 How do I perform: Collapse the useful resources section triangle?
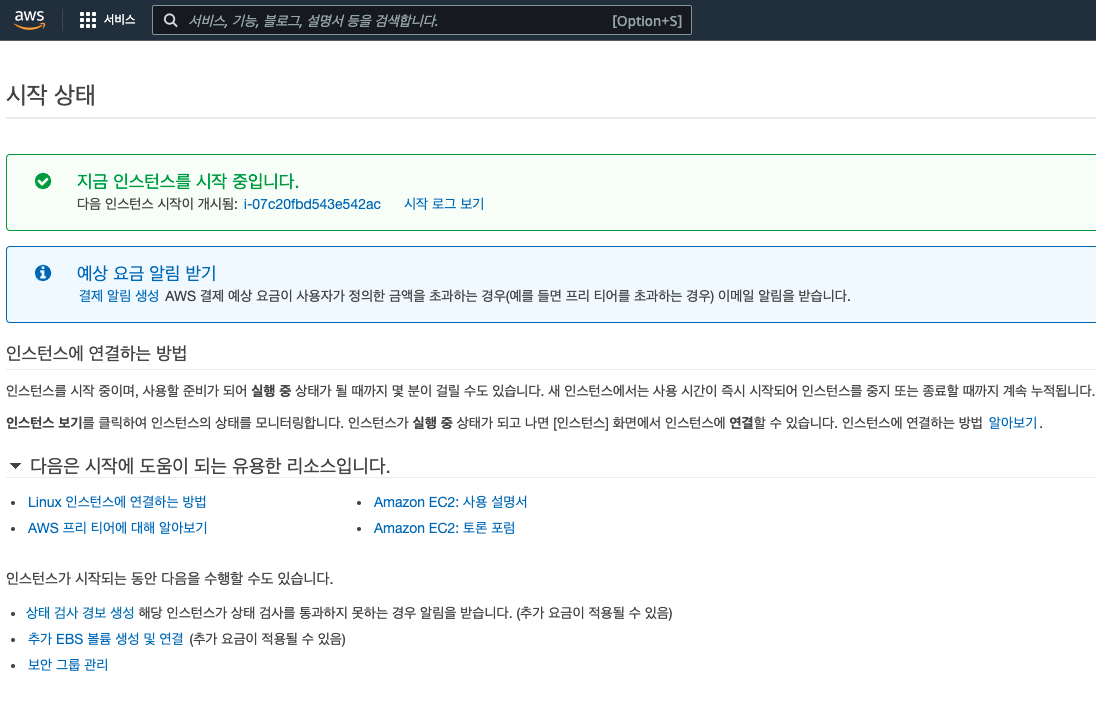pyautogui.click(x=15, y=466)
